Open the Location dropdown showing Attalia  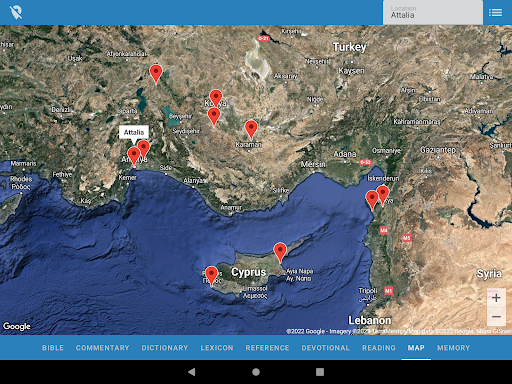click(x=433, y=13)
